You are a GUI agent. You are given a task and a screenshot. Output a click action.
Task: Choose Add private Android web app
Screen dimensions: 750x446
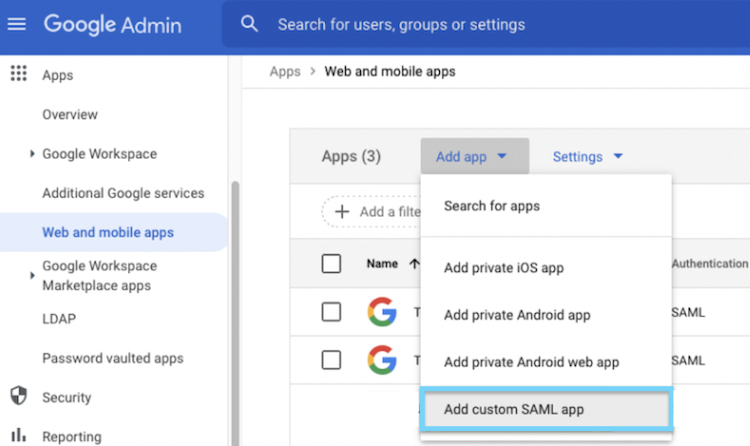pos(546,362)
